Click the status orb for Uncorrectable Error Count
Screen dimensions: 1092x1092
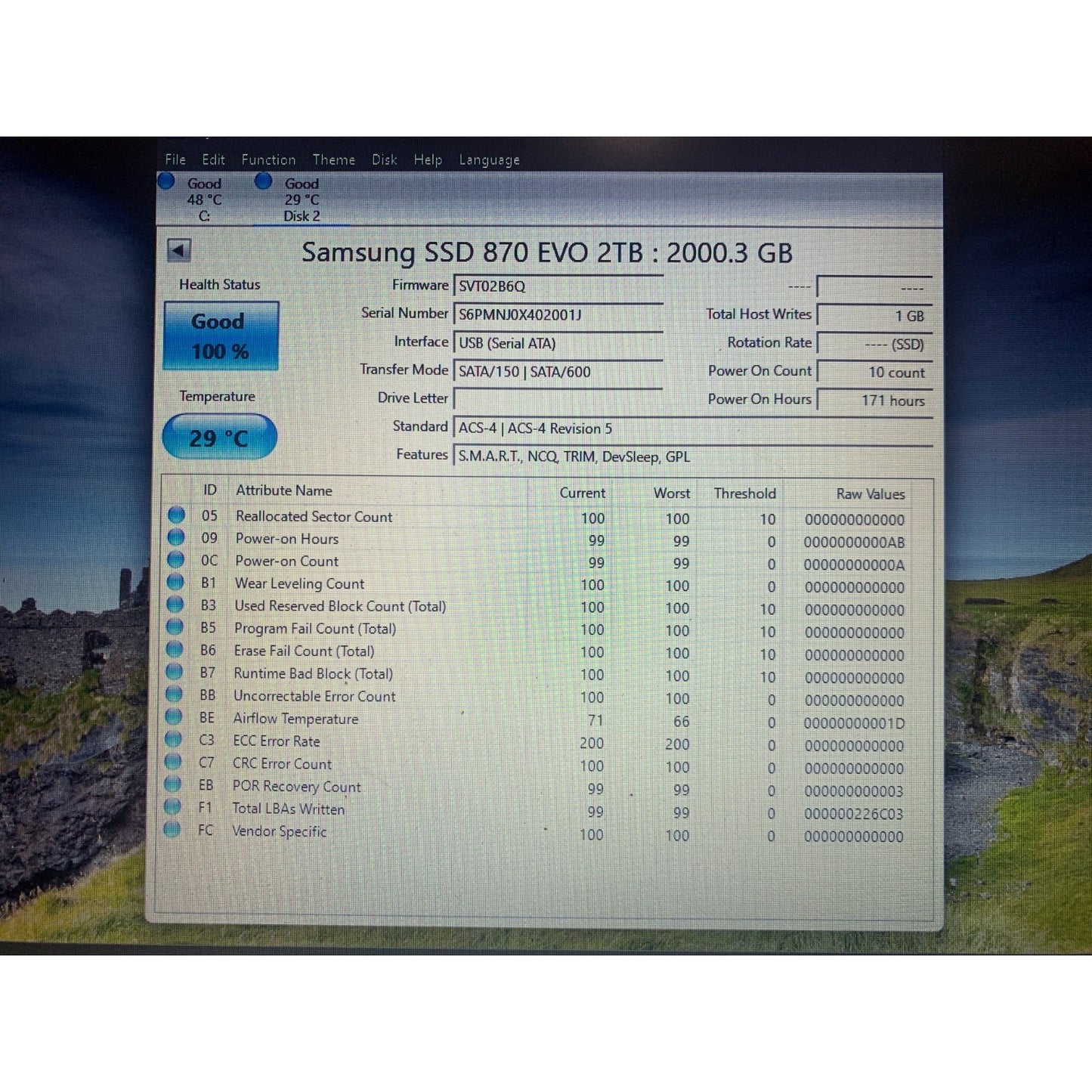pos(174,694)
